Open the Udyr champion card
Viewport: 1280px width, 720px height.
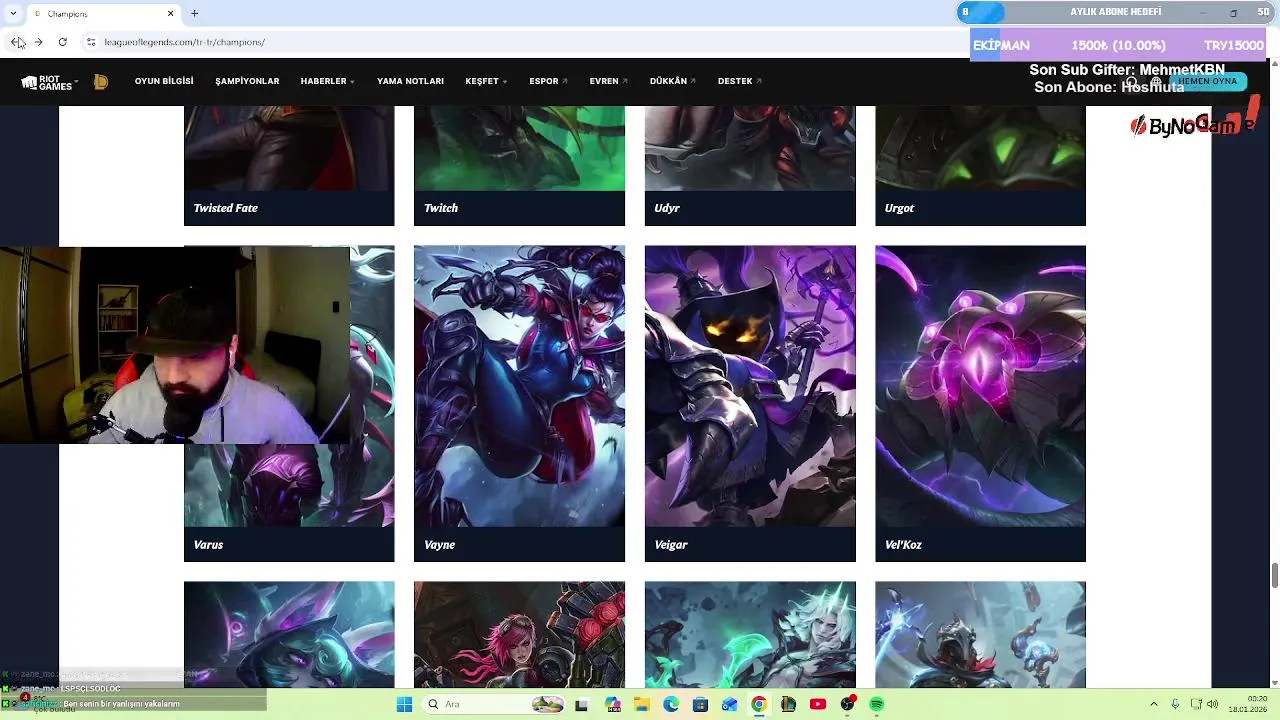click(750, 166)
